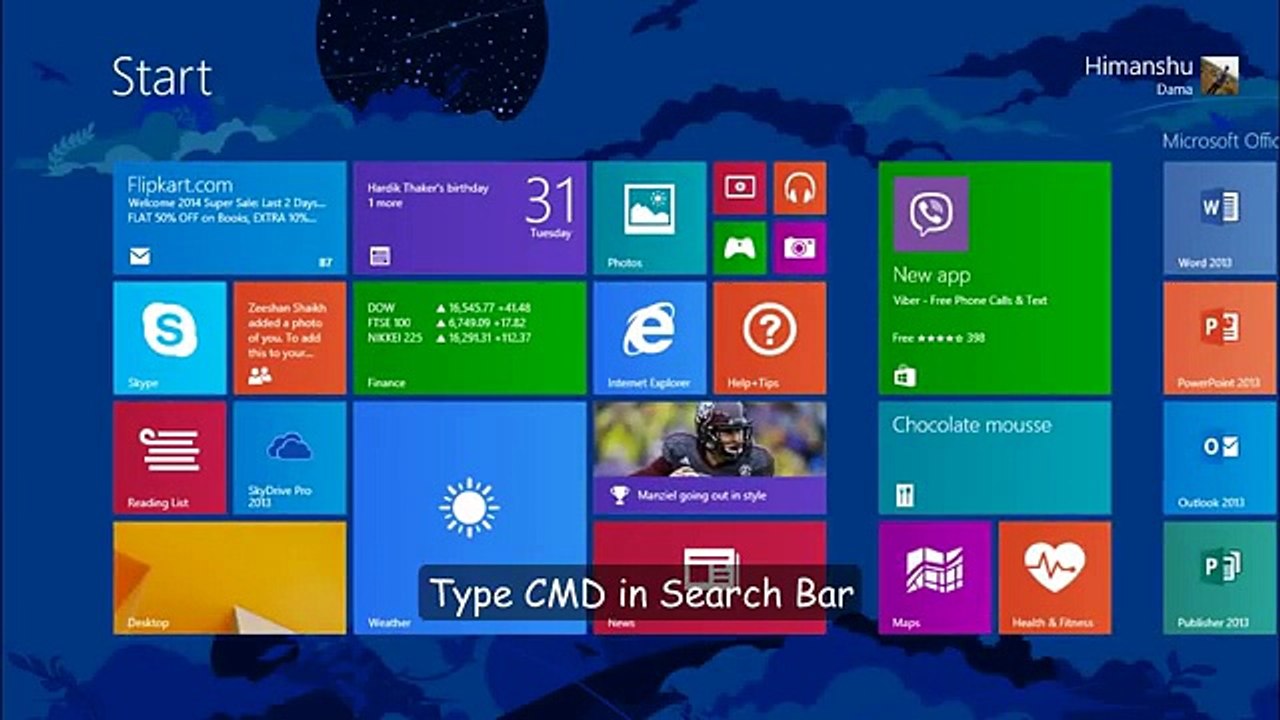The height and width of the screenshot is (720, 1280).
Task: Open the Himanshu user account menu
Action: (1162, 75)
